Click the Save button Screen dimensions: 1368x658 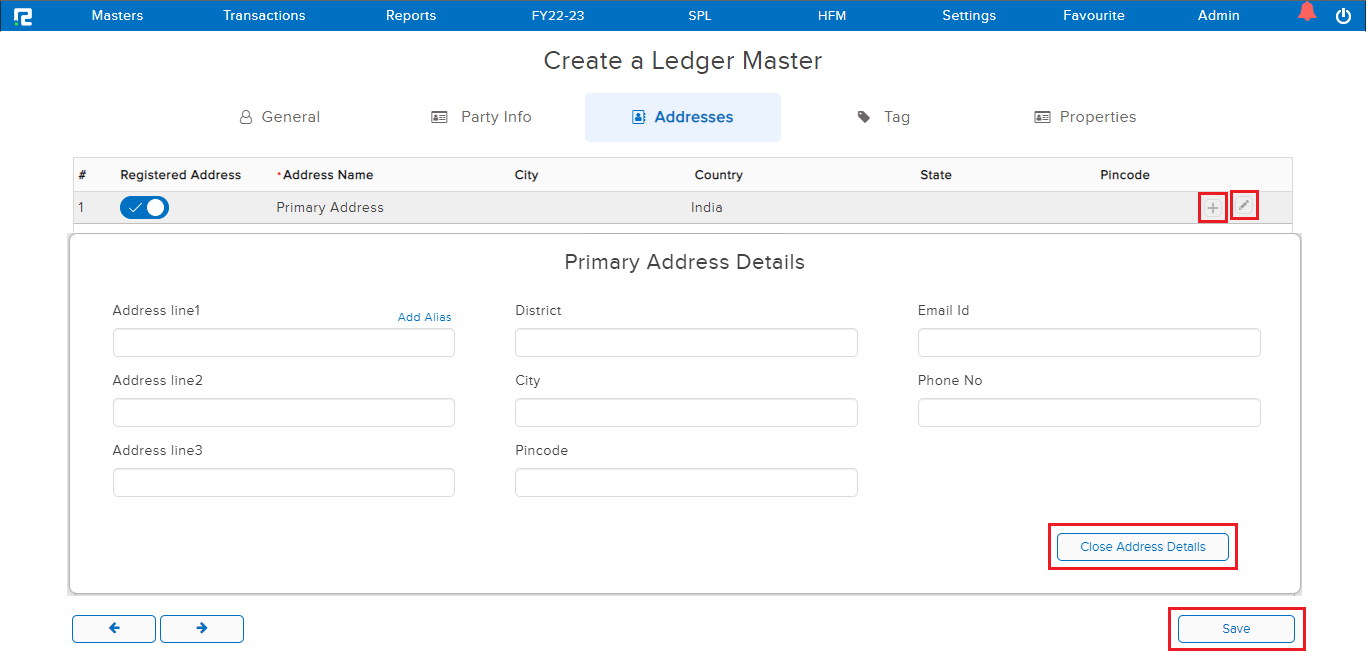[x=1236, y=629]
